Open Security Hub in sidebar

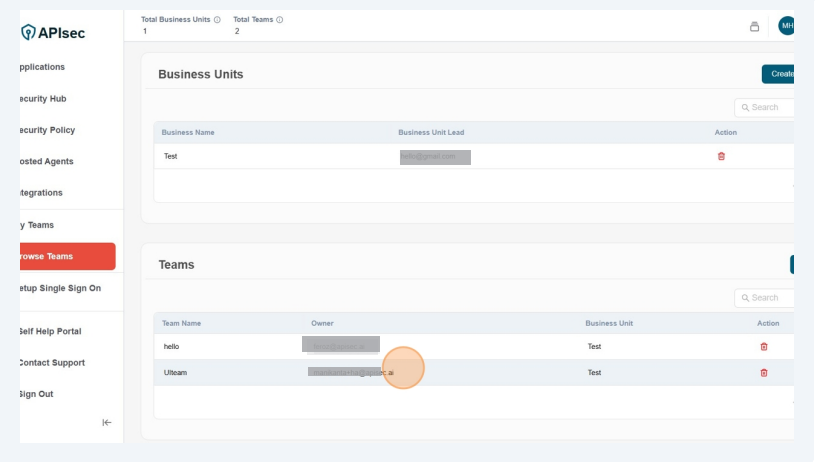(43, 99)
